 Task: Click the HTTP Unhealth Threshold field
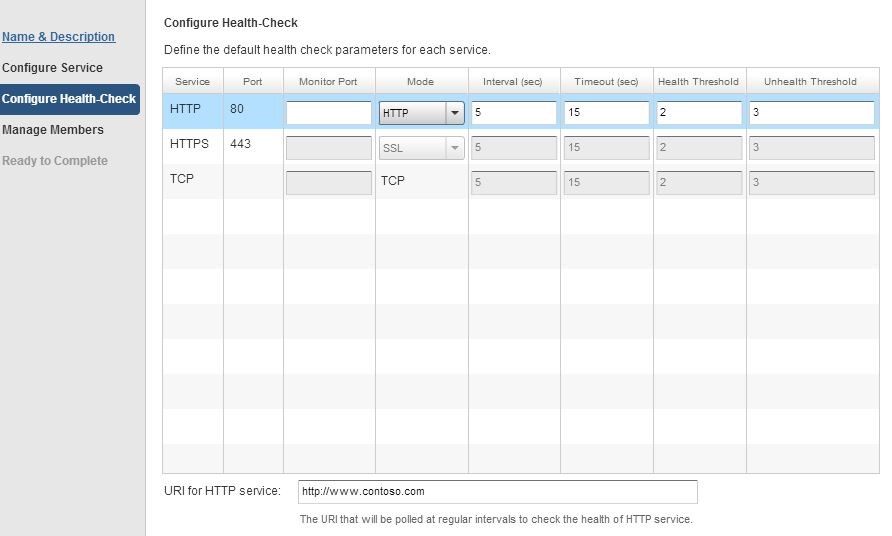[812, 113]
